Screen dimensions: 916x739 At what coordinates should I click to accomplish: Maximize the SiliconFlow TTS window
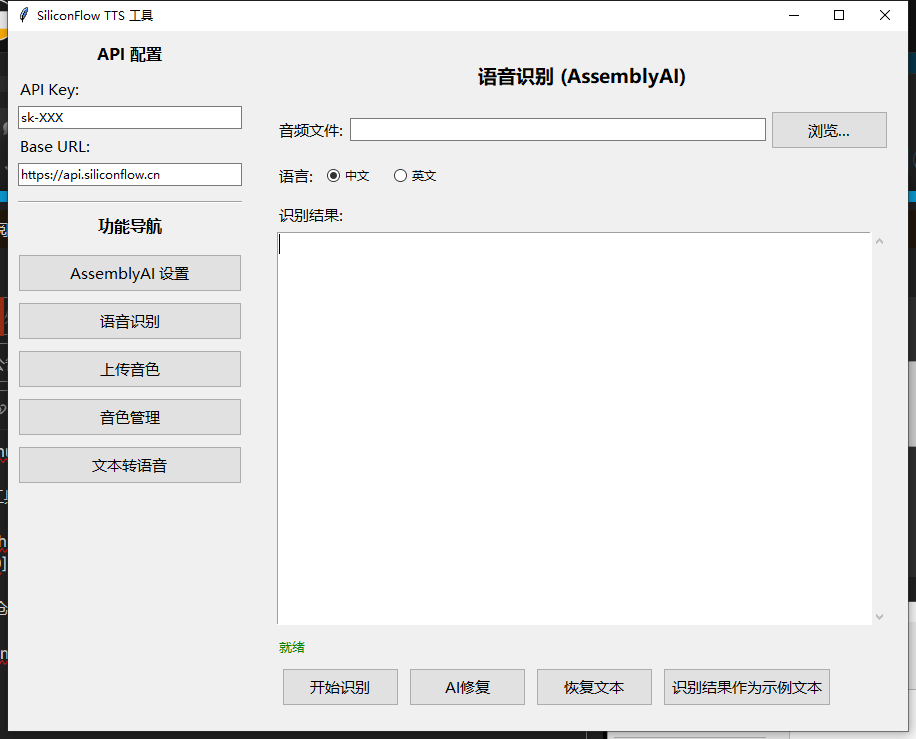(839, 15)
